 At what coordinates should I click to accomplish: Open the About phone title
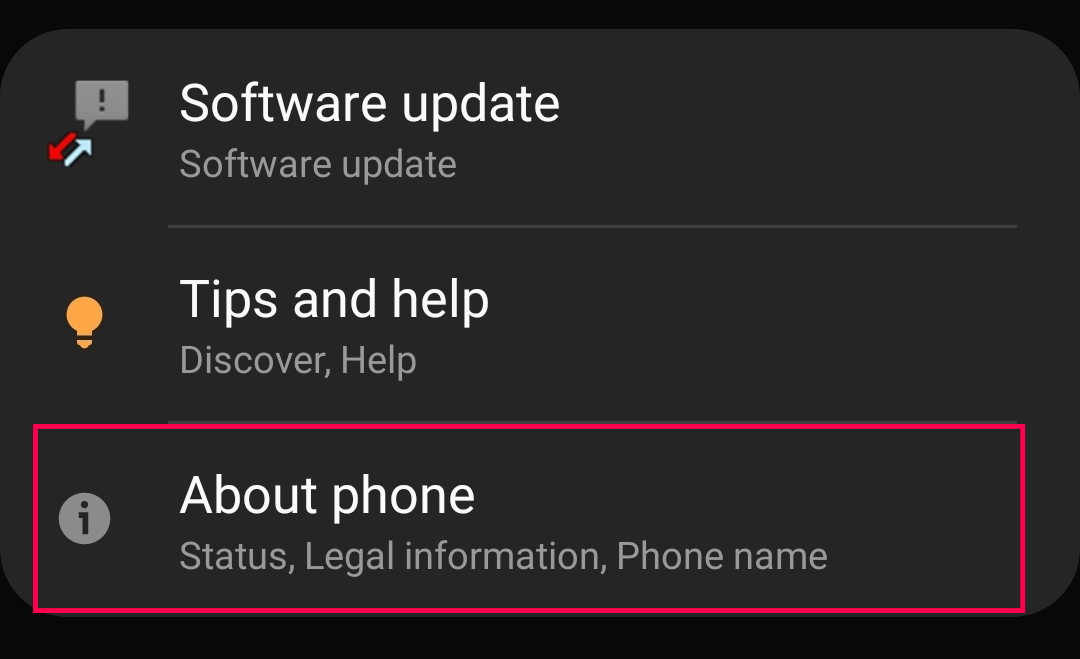[x=327, y=496]
